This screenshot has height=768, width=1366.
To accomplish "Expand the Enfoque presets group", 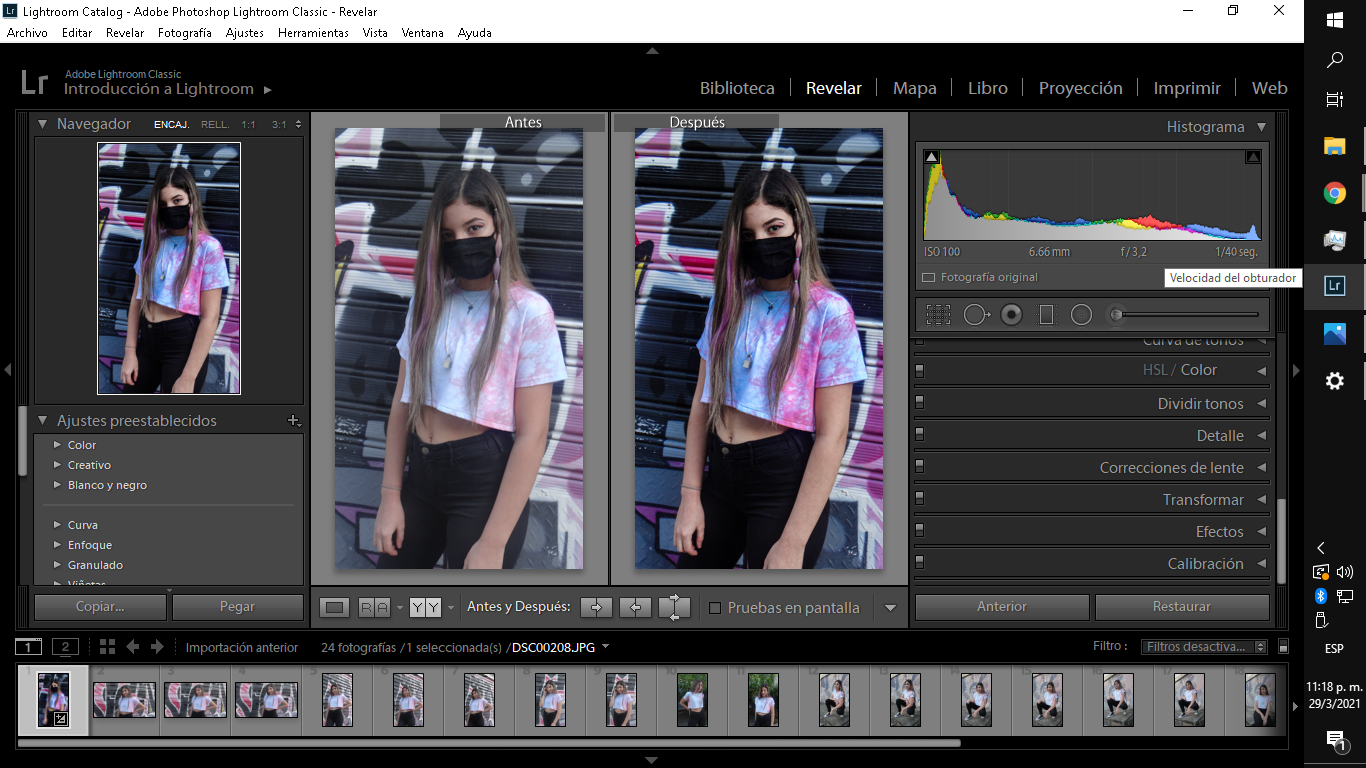I will click(57, 545).
